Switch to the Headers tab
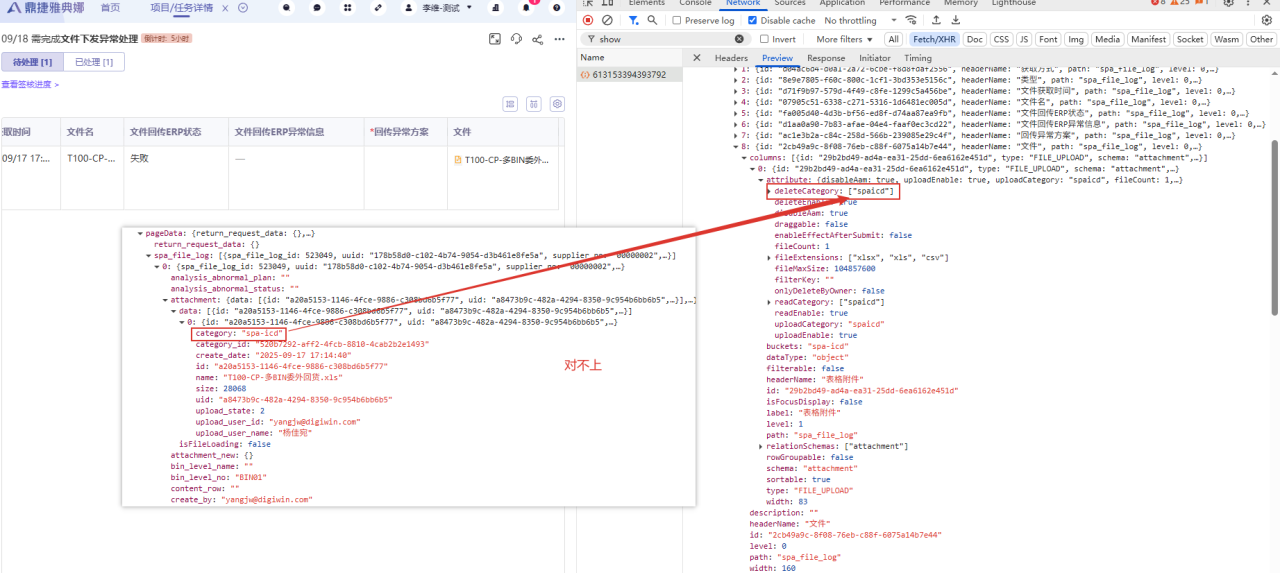This screenshot has width=1280, height=573. [731, 58]
